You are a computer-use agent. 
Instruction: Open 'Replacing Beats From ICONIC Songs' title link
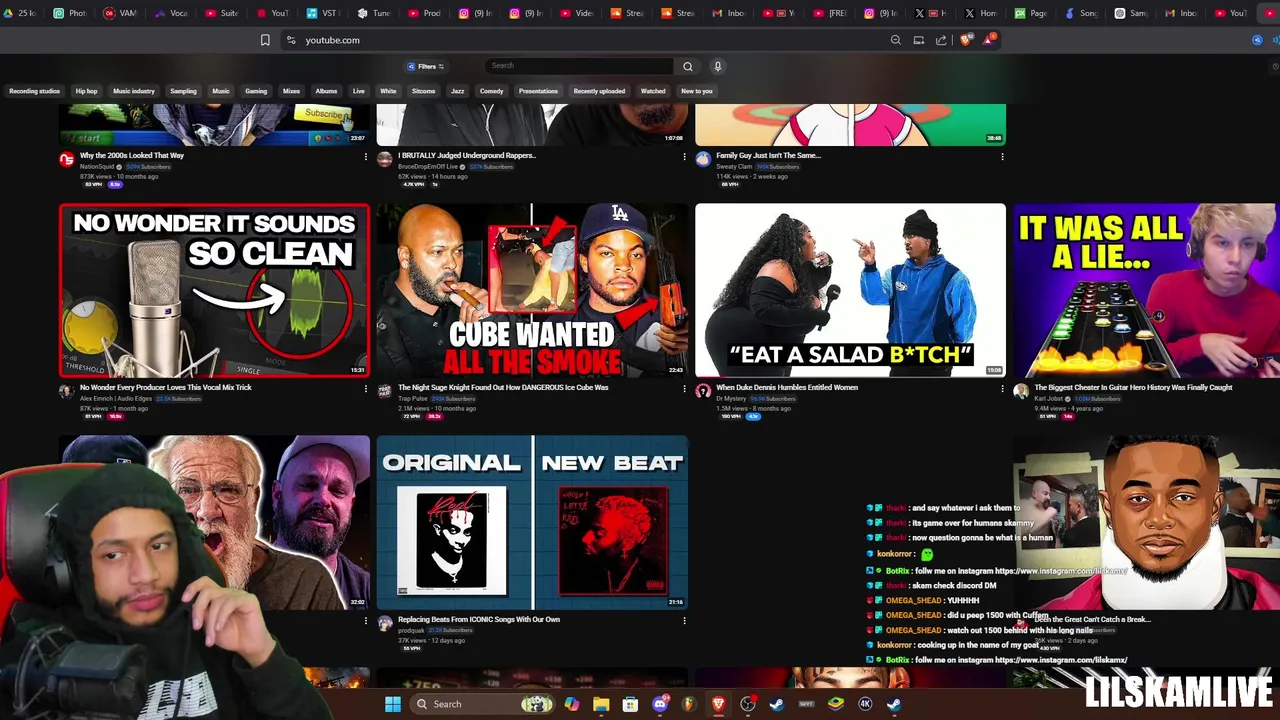click(479, 619)
